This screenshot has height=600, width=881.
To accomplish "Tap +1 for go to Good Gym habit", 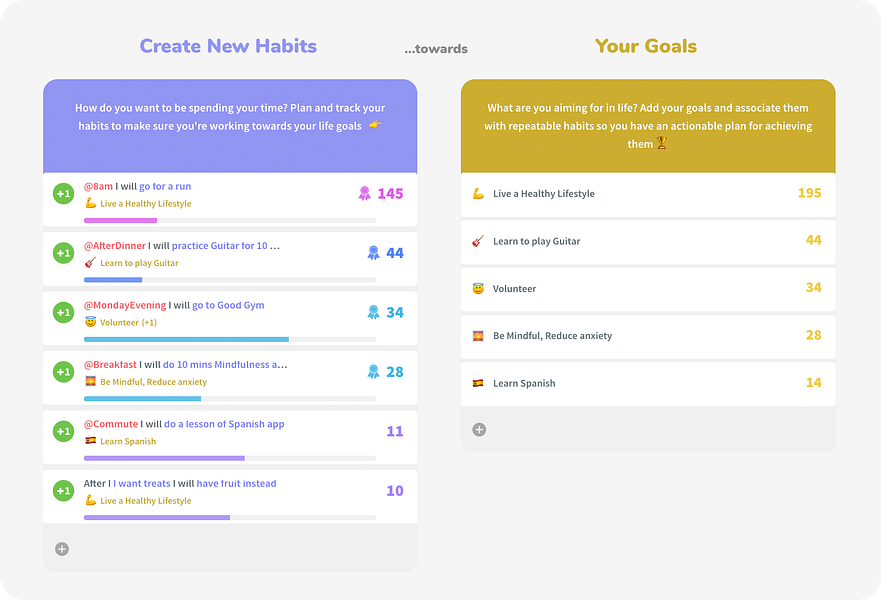I will pyautogui.click(x=63, y=312).
